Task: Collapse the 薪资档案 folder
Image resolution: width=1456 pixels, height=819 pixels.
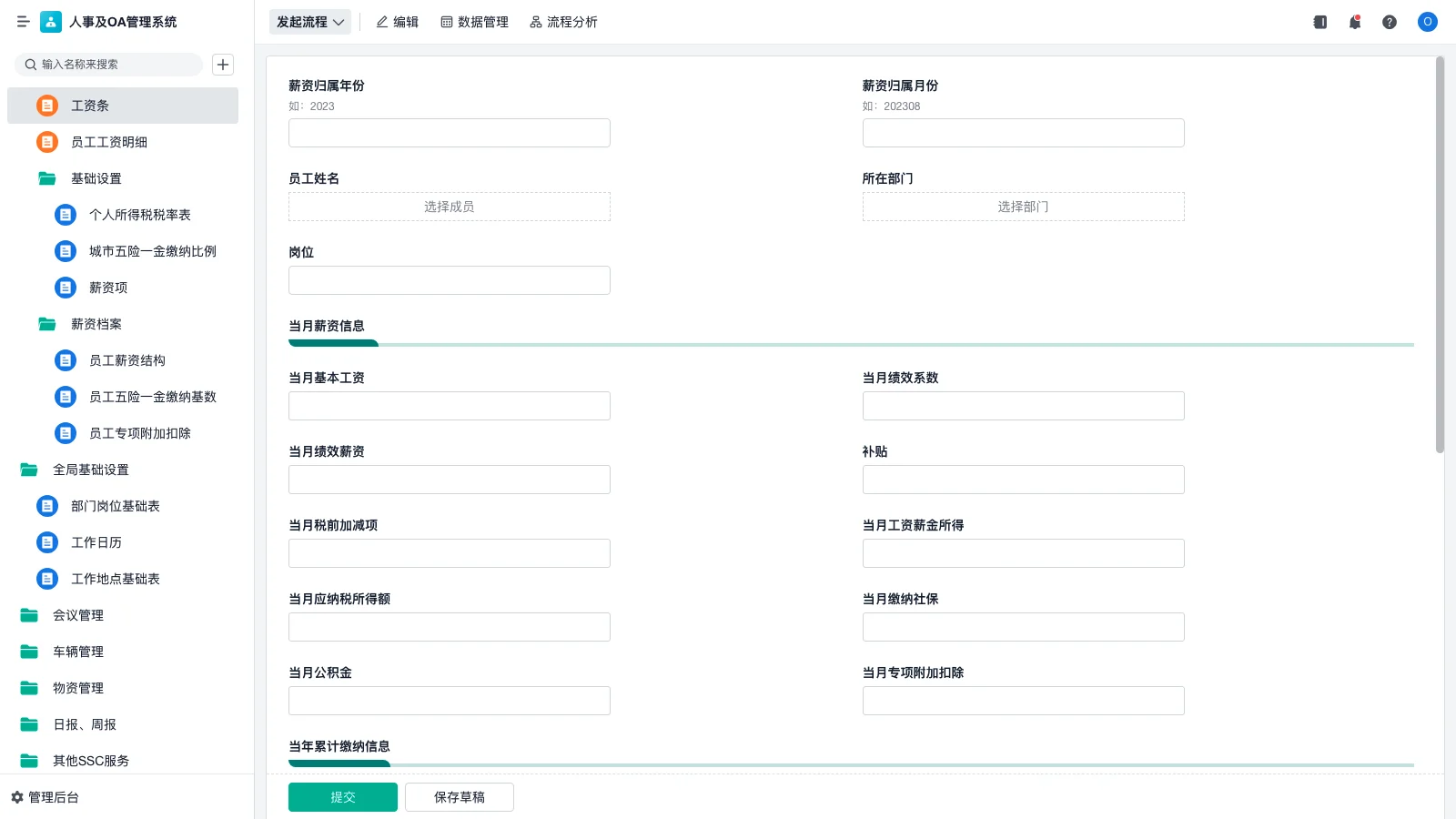Action: [x=47, y=324]
